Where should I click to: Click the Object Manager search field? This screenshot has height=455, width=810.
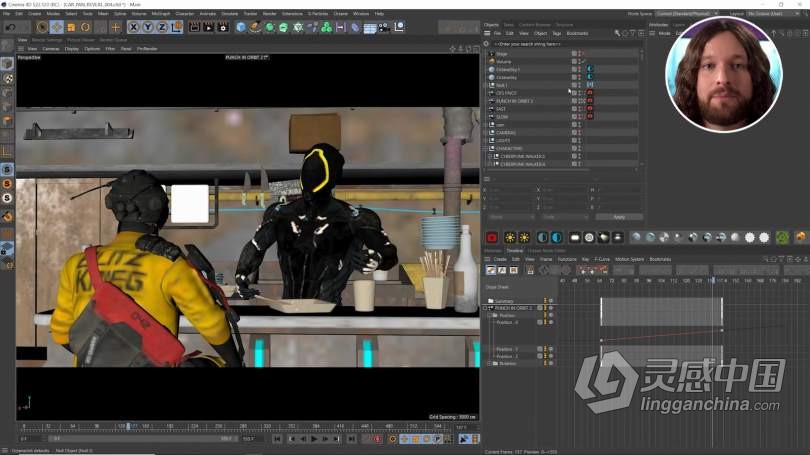pyautogui.click(x=566, y=44)
